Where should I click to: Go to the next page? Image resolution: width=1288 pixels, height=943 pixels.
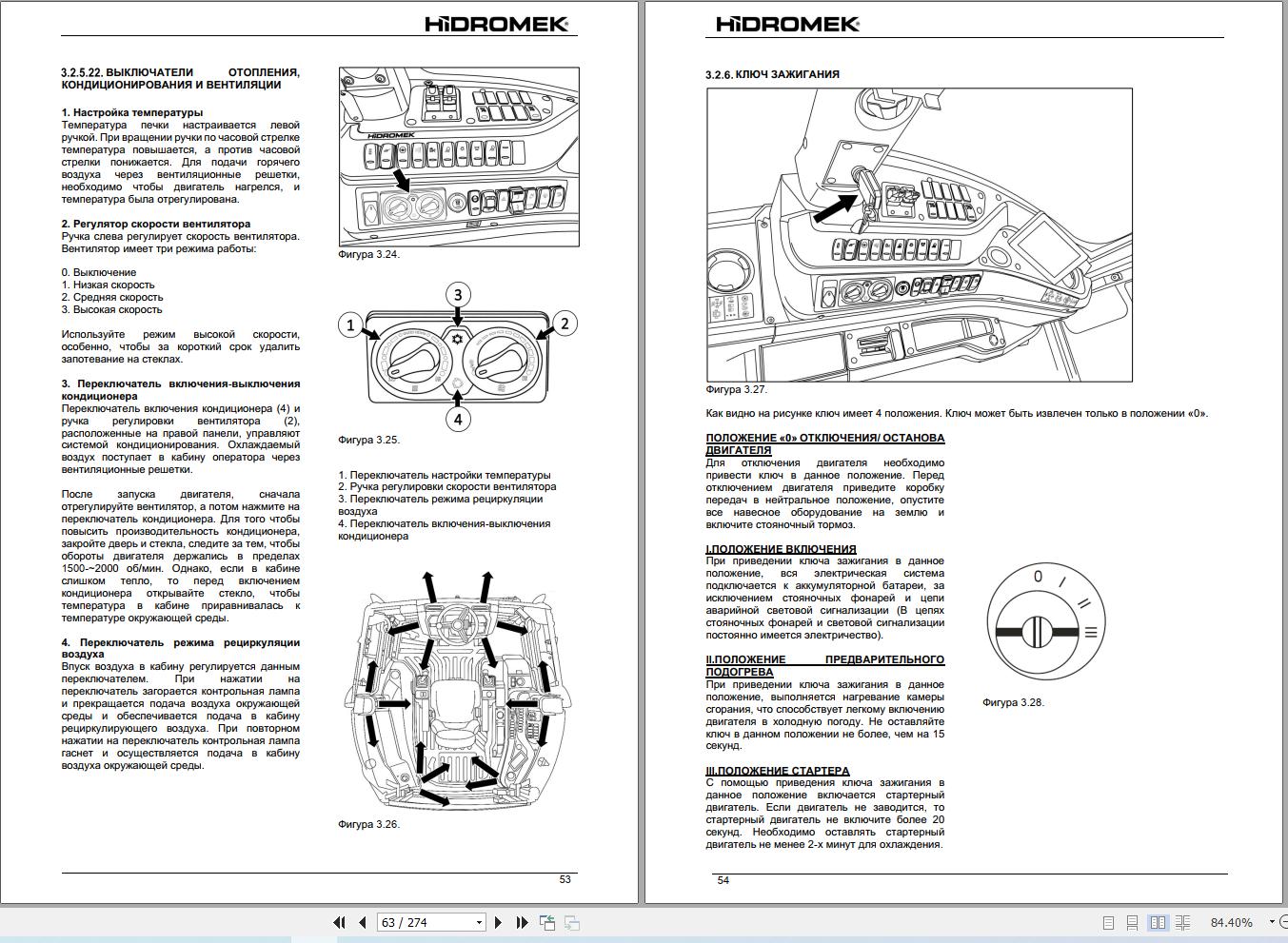click(x=498, y=922)
